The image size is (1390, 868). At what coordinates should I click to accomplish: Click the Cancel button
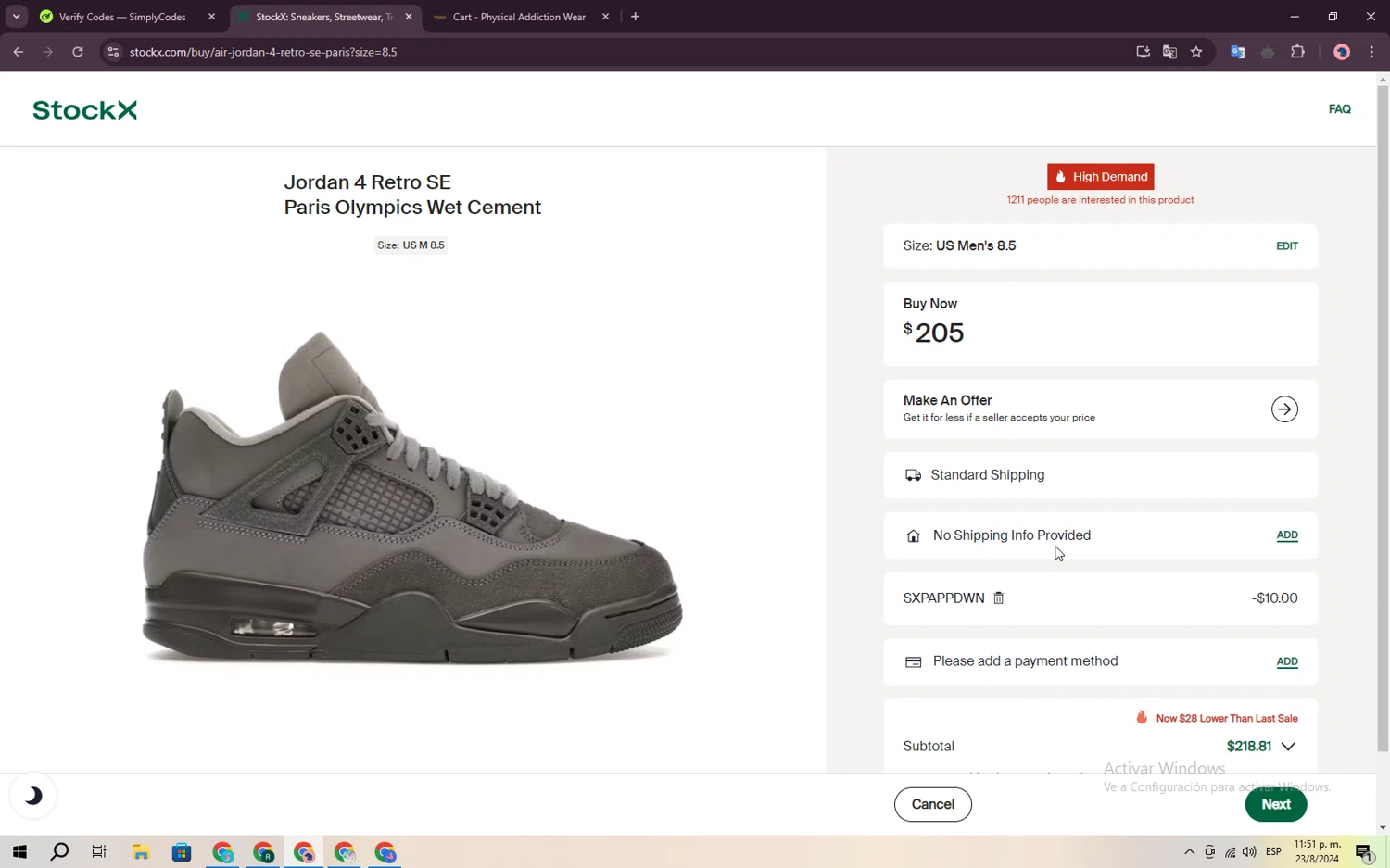click(x=932, y=804)
